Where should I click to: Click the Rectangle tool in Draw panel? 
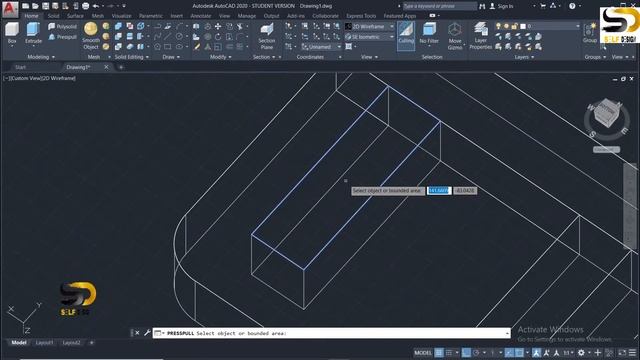(x=167, y=47)
